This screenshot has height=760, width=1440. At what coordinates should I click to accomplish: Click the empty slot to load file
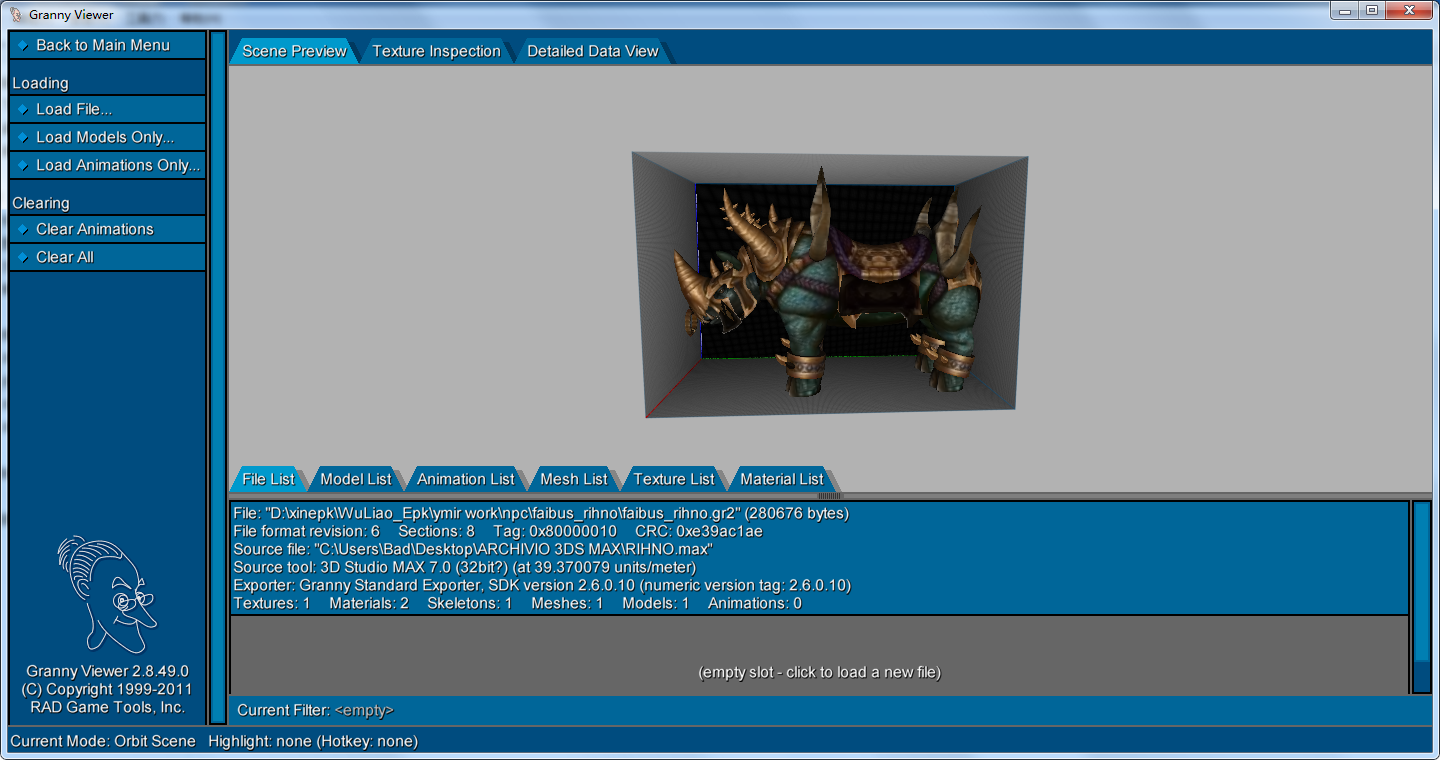coord(819,655)
